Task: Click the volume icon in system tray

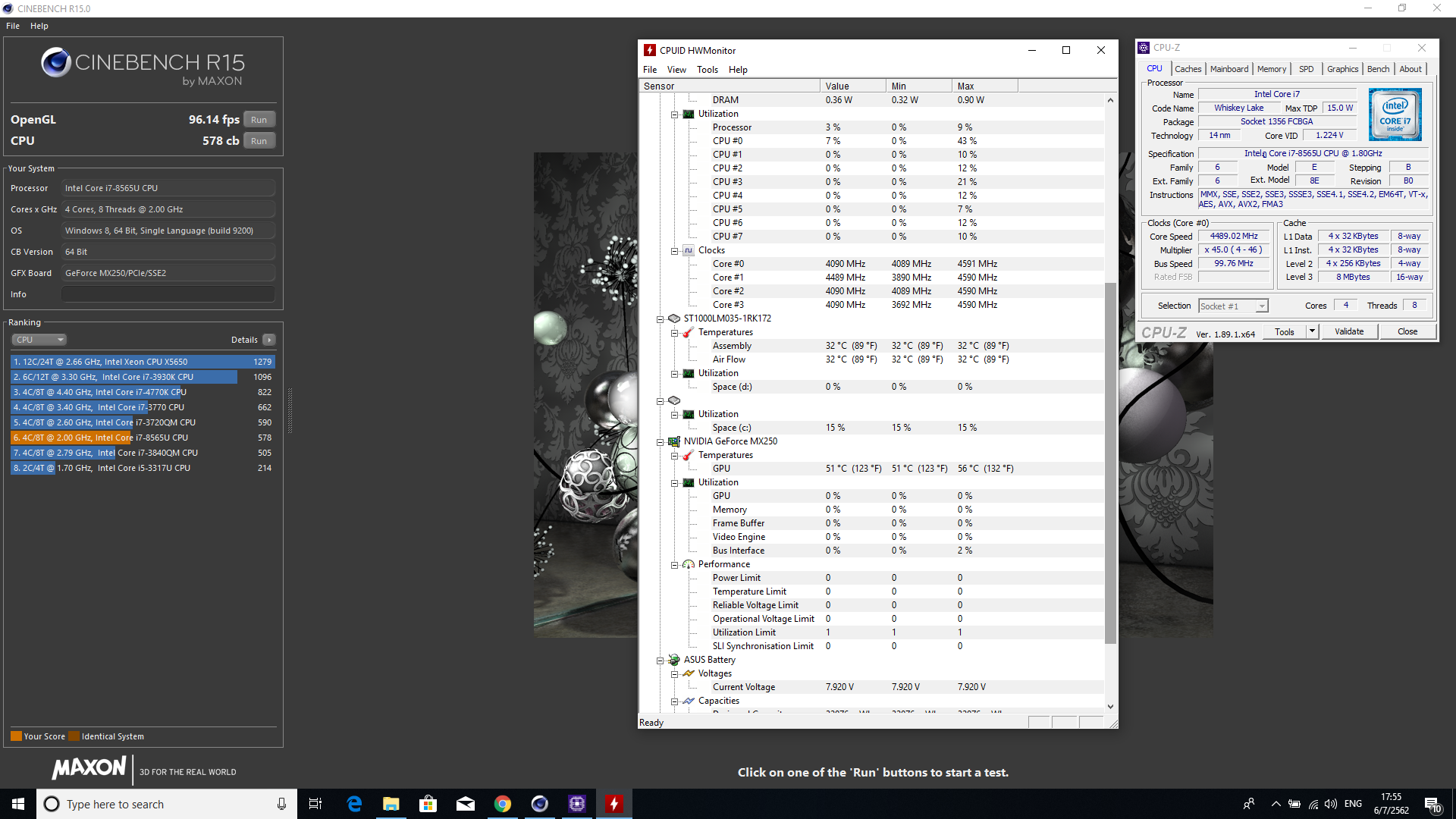Action: [x=1331, y=804]
